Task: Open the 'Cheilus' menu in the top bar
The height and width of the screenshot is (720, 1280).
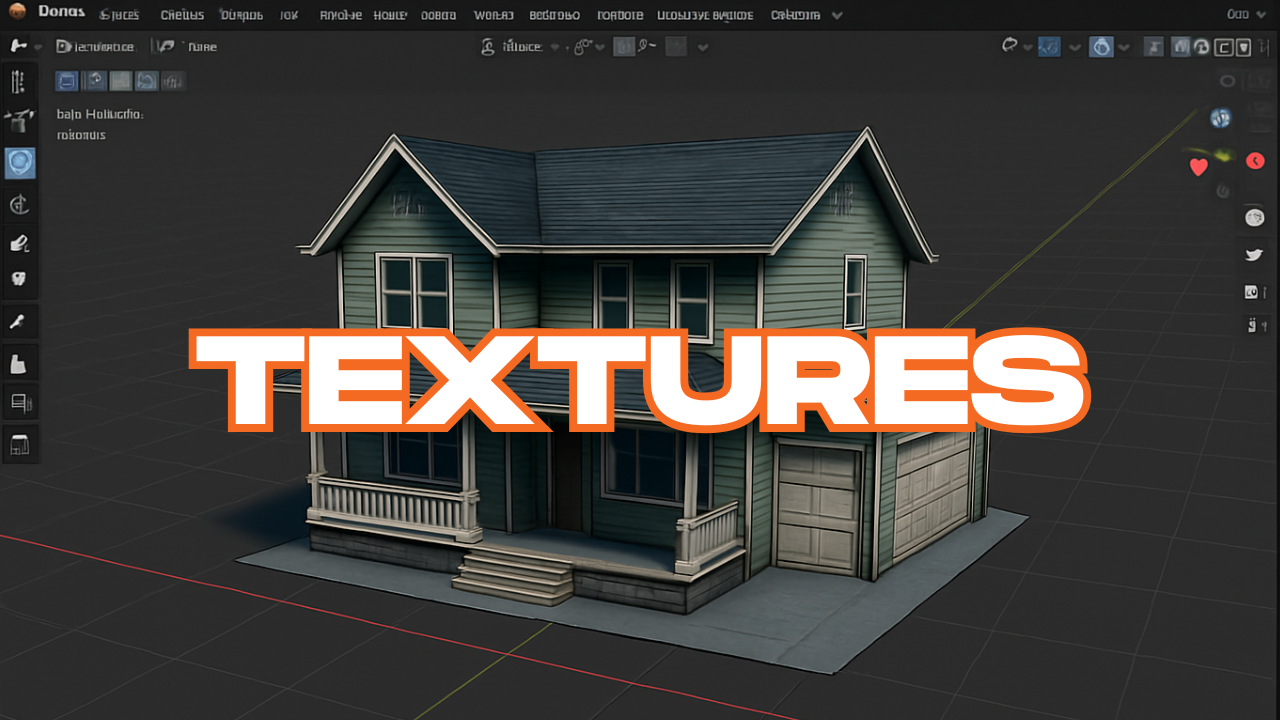Action: (x=182, y=15)
